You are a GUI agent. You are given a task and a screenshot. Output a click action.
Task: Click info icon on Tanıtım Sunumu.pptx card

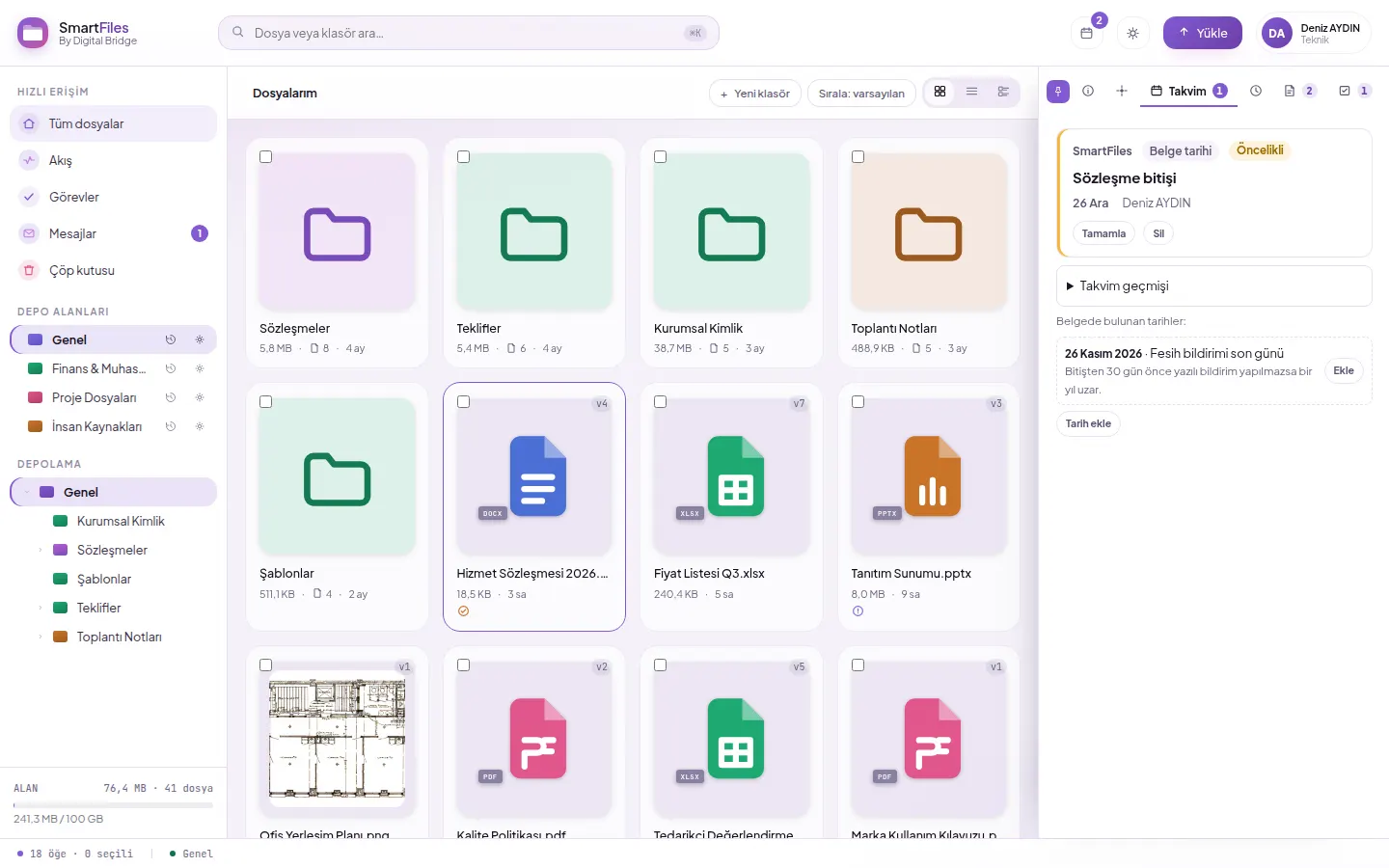[858, 611]
